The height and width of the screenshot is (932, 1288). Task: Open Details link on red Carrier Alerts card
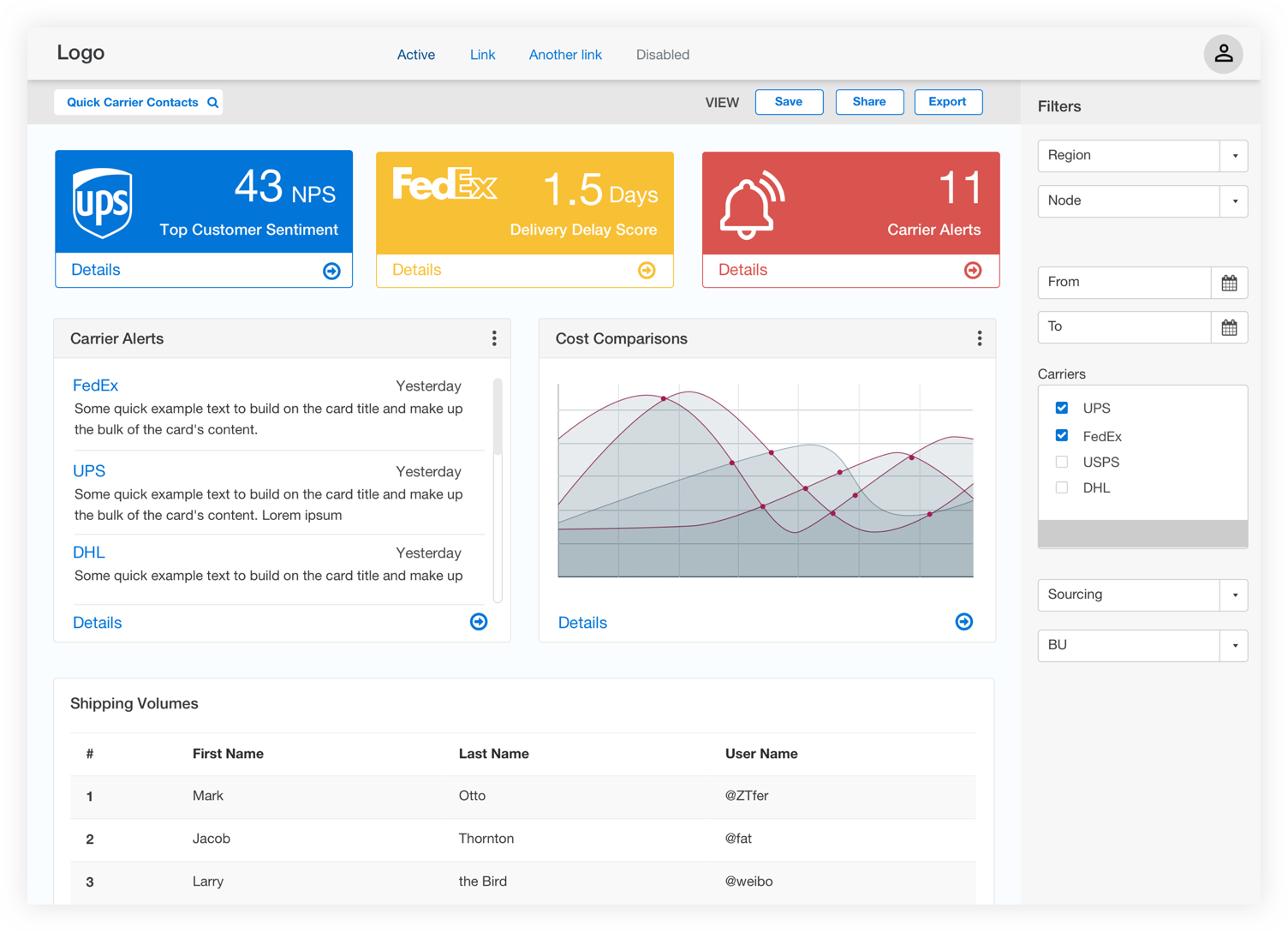[x=742, y=270]
